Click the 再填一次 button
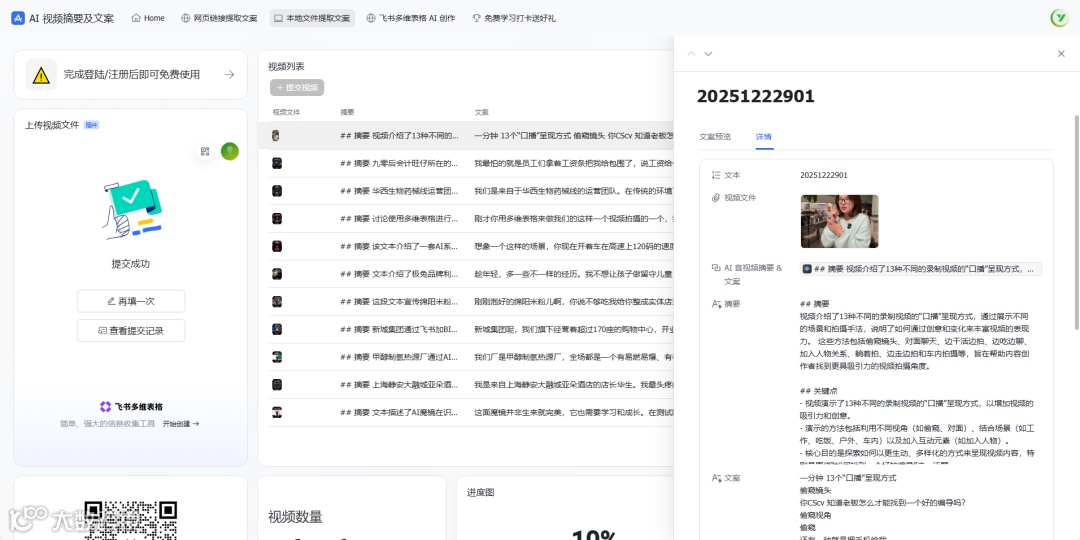This screenshot has width=1080, height=540. pyautogui.click(x=131, y=301)
